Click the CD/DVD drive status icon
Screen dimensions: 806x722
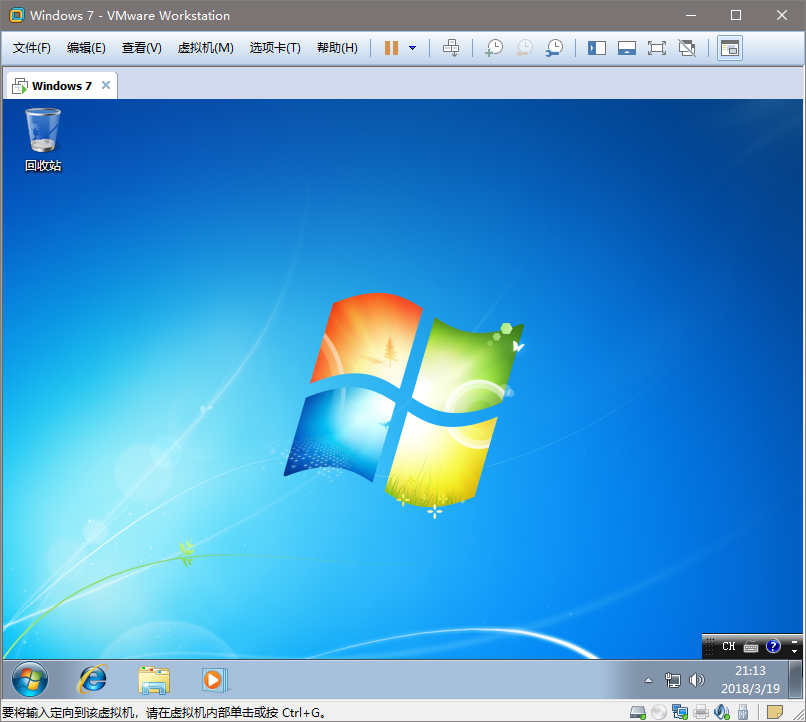[658, 712]
